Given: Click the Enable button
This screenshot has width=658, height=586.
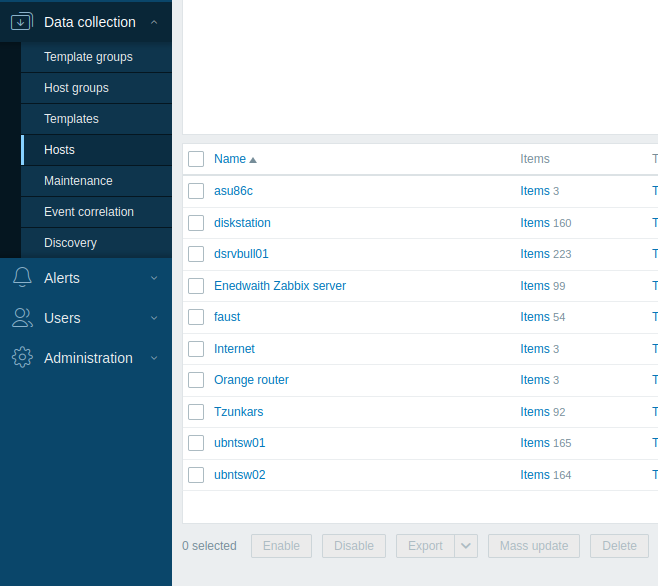Looking at the screenshot, I should [281, 546].
